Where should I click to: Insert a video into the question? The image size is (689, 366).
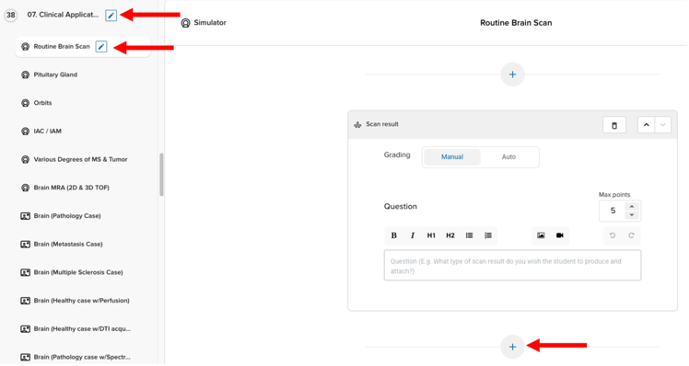pyautogui.click(x=560, y=236)
